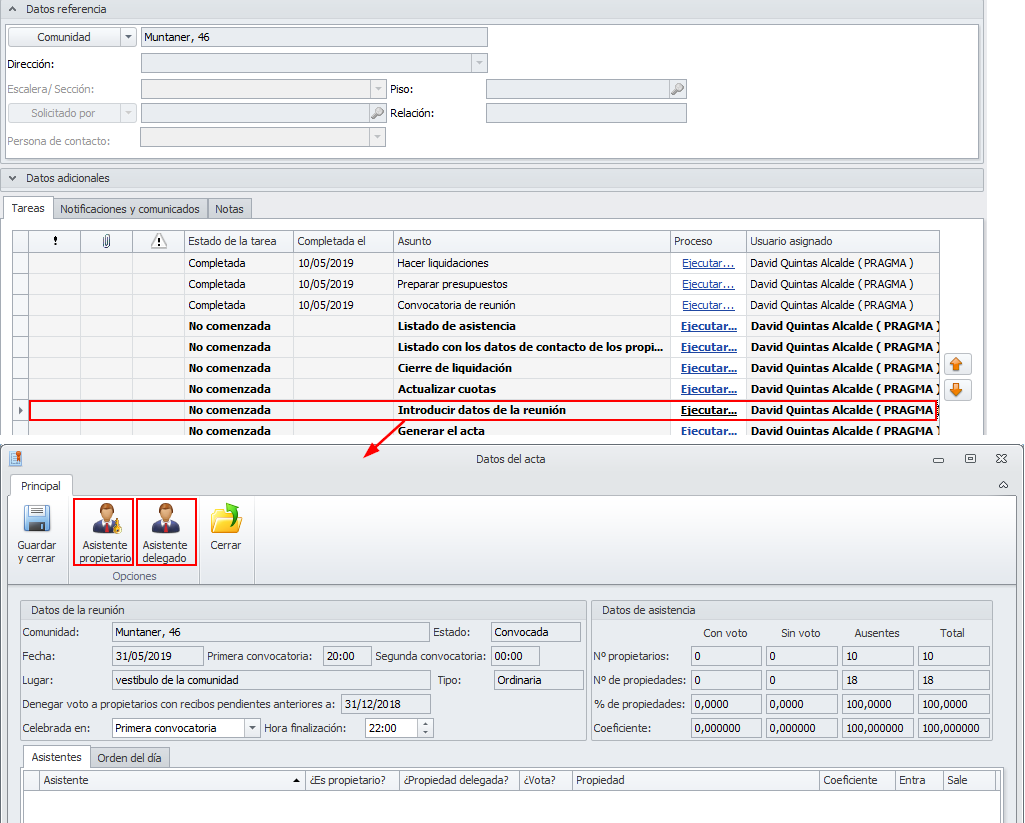Open the Dirección dropdown
This screenshot has height=823, width=1025.
480,63
